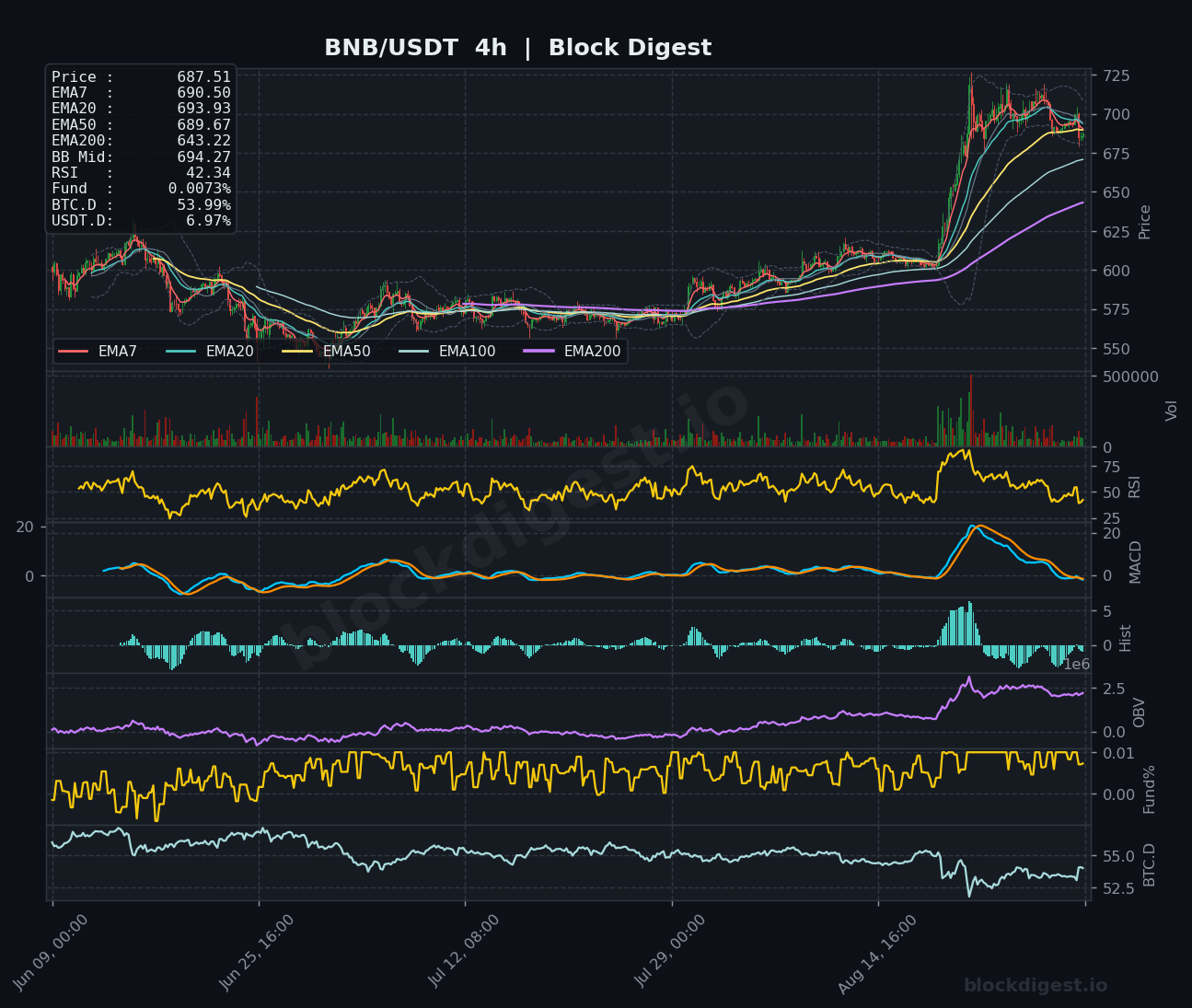Screen dimensions: 1192x1008
Task: Click the 550 price axis tick
Action: [x=1116, y=349]
